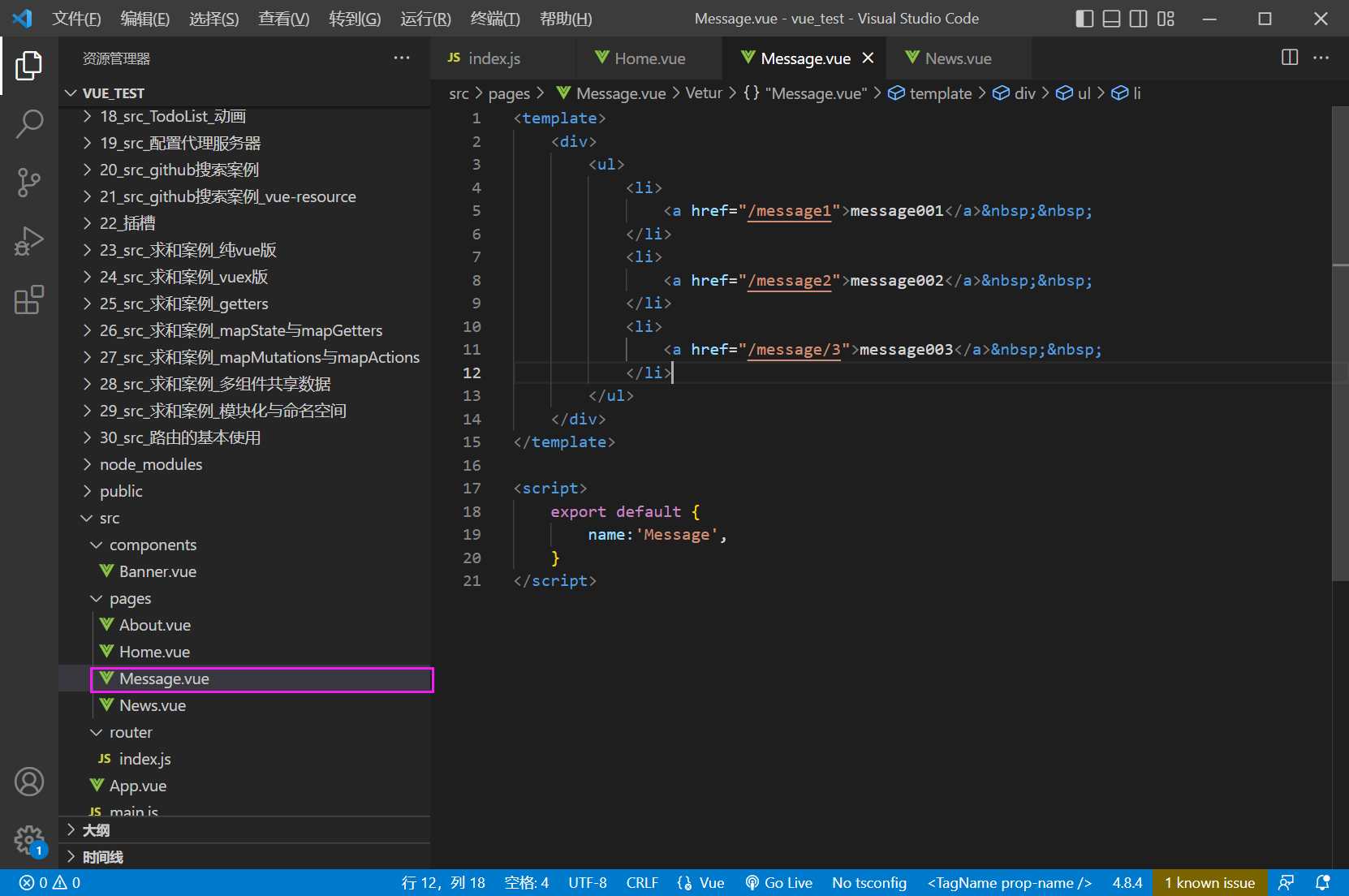Collapse the VUE_TEST root folder
The image size is (1349, 896).
(244, 93)
